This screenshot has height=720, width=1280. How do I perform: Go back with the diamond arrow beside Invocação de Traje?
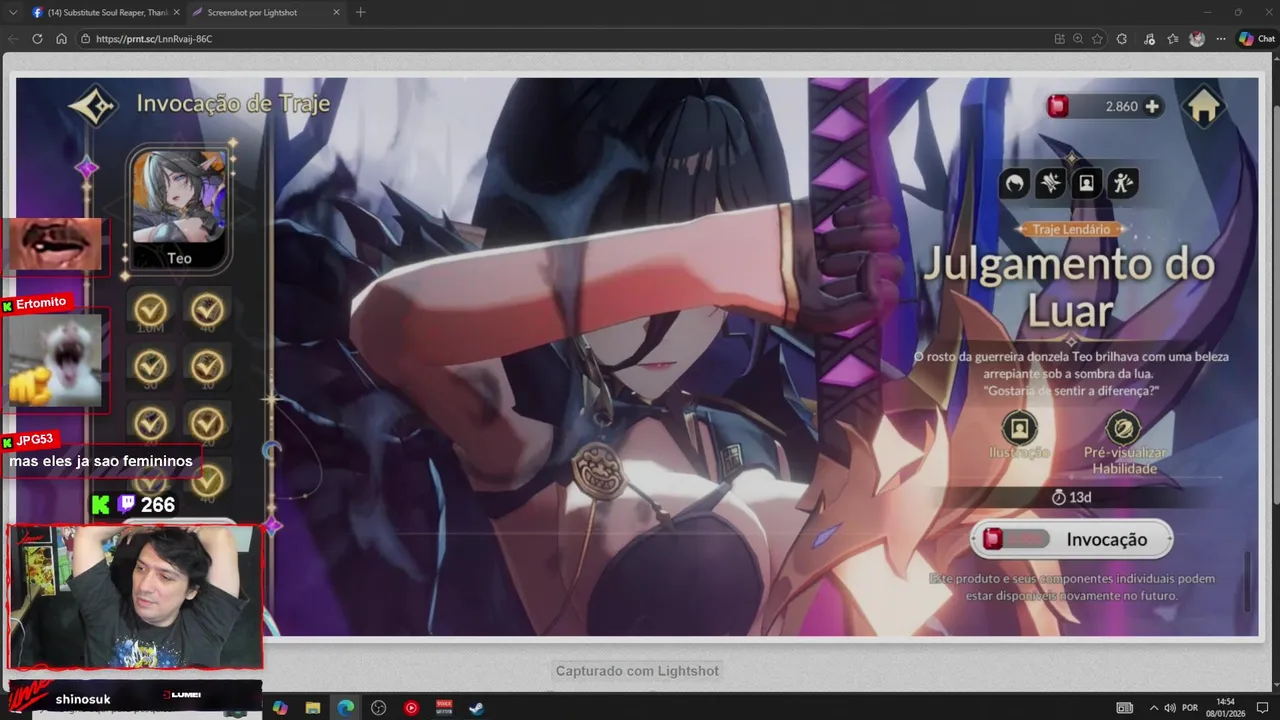[93, 105]
